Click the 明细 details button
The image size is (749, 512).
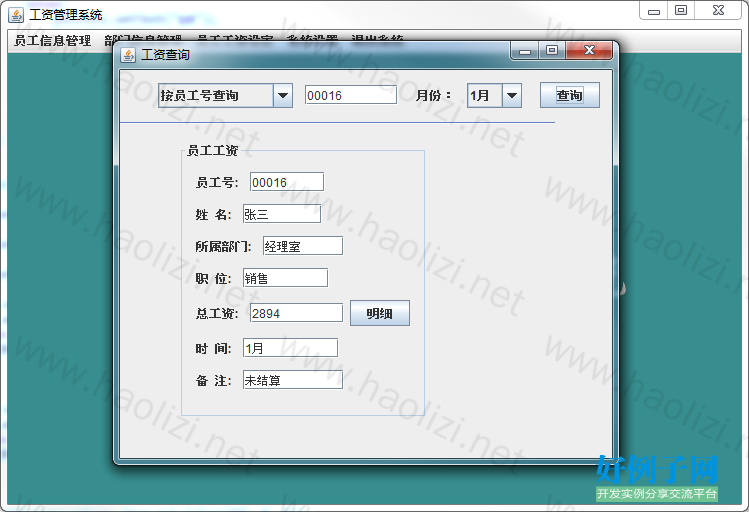(379, 313)
